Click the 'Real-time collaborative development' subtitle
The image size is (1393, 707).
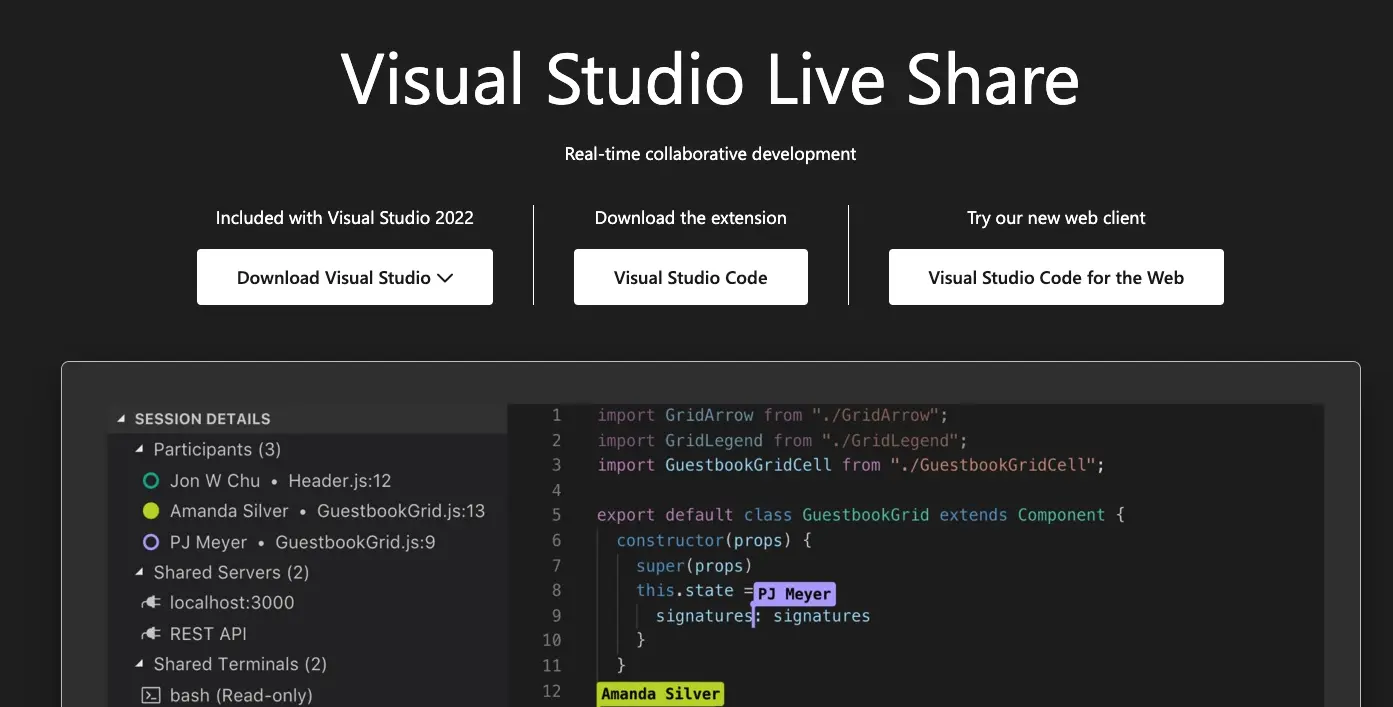[710, 154]
